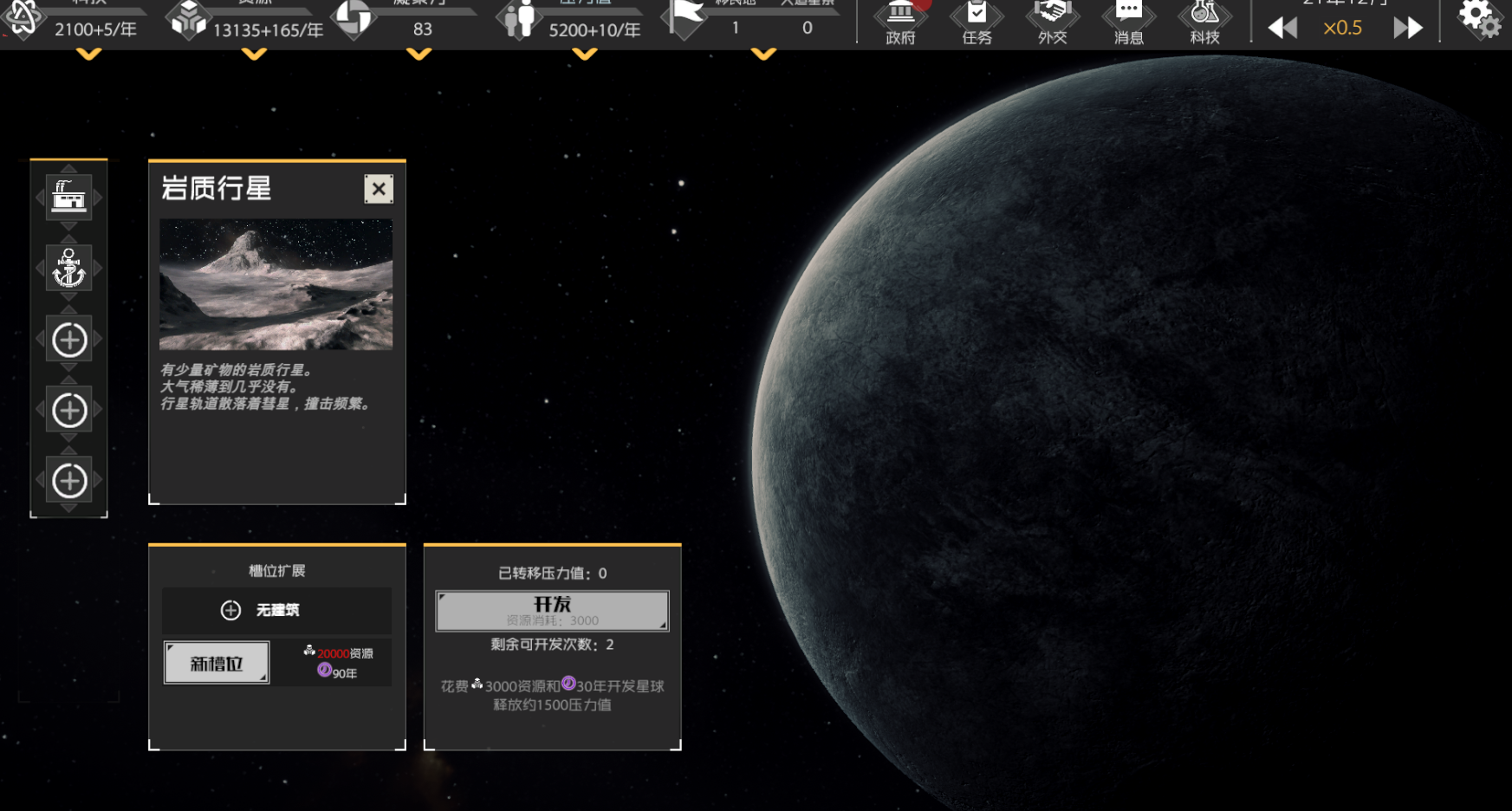Screen dimensions: 1512x811
Task: Select the factory building slot icon
Action: click(69, 198)
